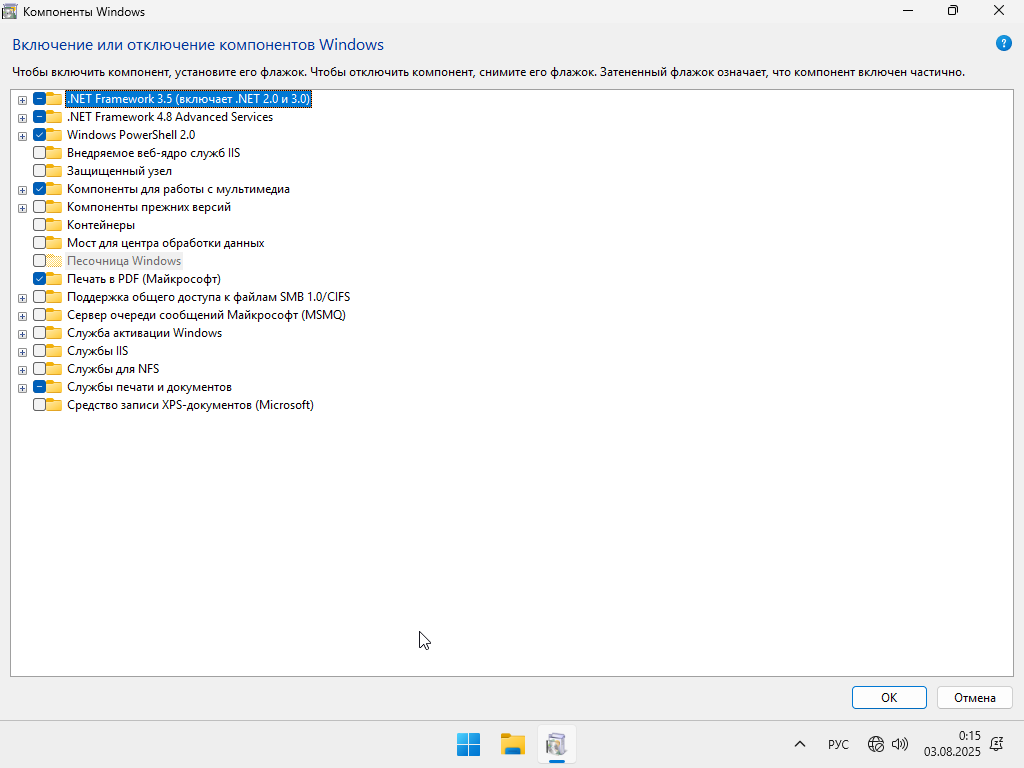The image size is (1024, 768).
Task: Select the Печать в PDF (Майкрософт) label
Action: (x=144, y=279)
